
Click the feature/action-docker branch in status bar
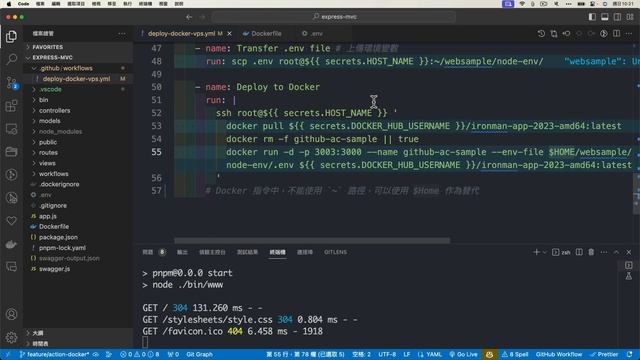click(x=54, y=354)
